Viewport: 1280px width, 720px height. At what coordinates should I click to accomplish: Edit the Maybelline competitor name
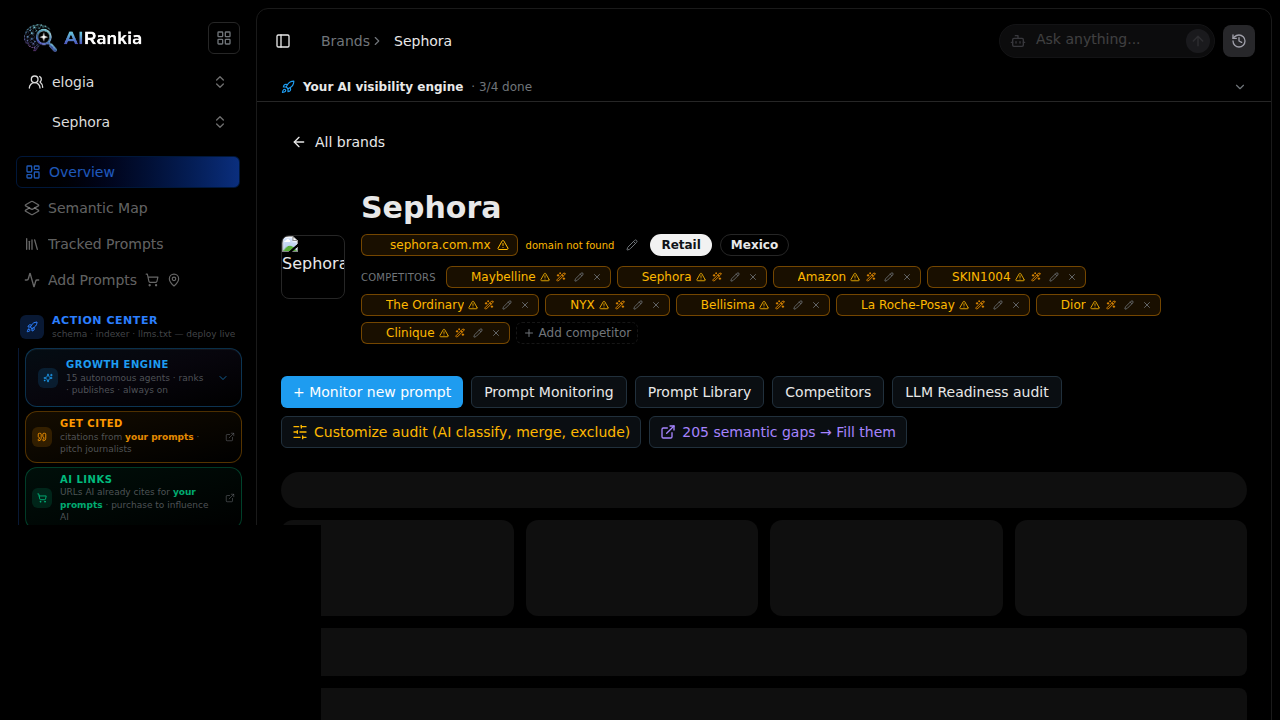coord(579,277)
